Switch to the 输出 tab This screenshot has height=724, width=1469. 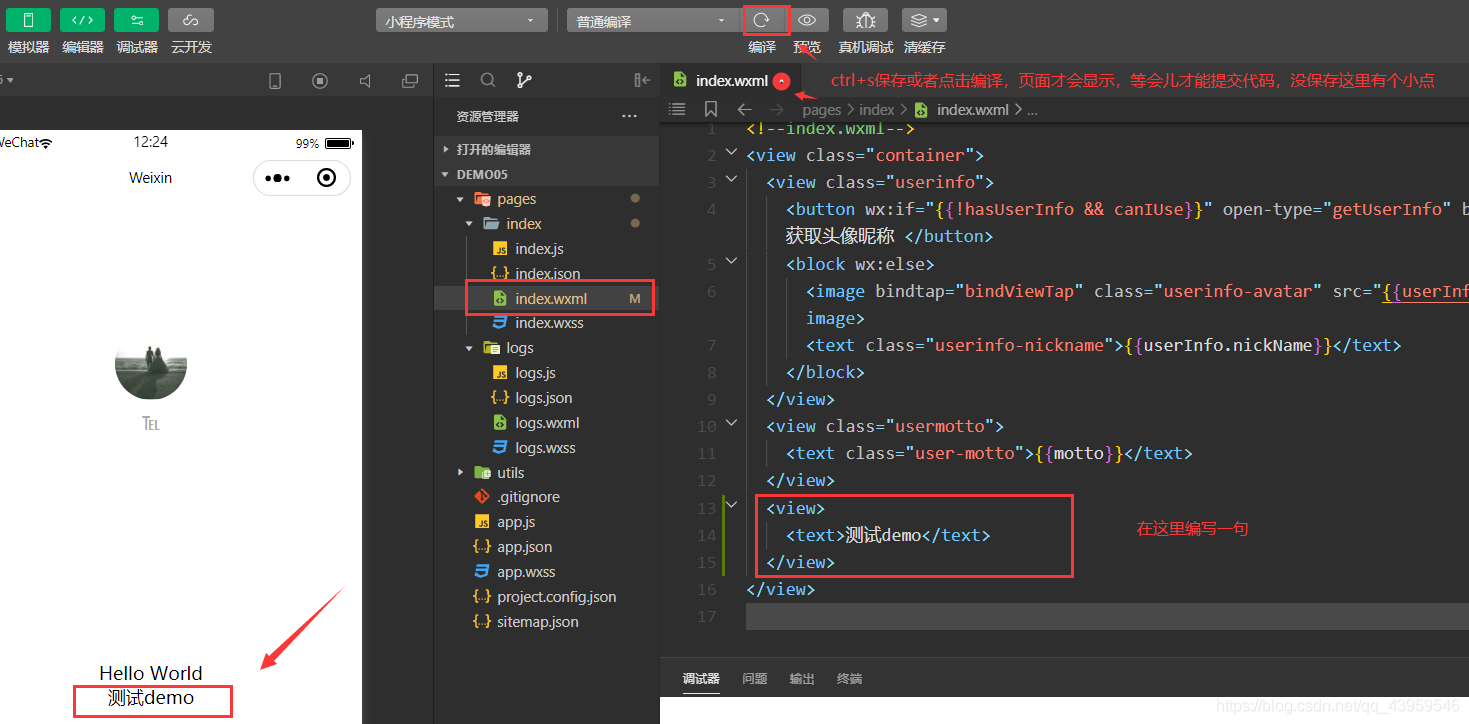[x=802, y=679]
